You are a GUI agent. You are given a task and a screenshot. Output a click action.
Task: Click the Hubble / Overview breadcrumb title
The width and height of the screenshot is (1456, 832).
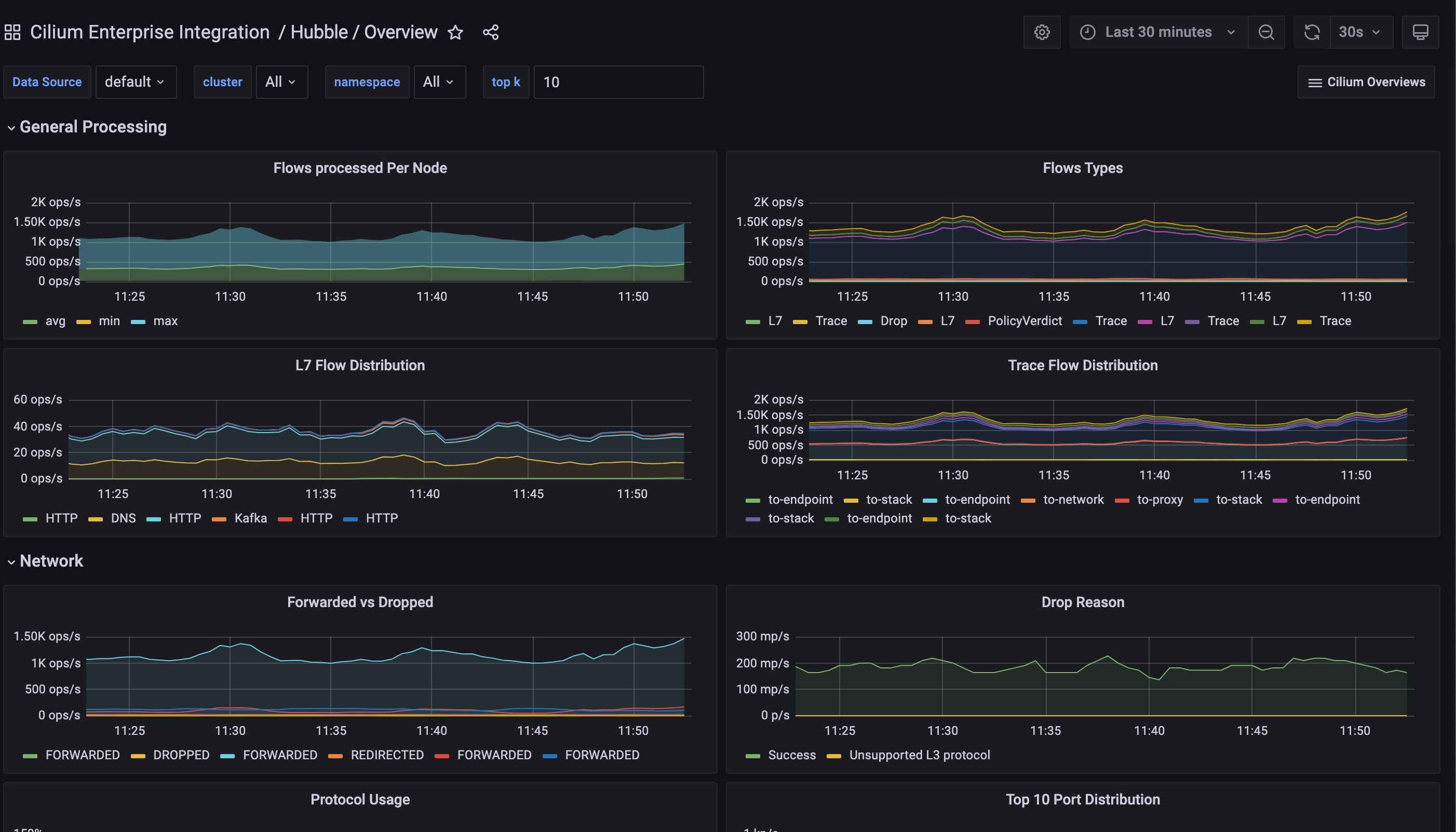point(363,32)
